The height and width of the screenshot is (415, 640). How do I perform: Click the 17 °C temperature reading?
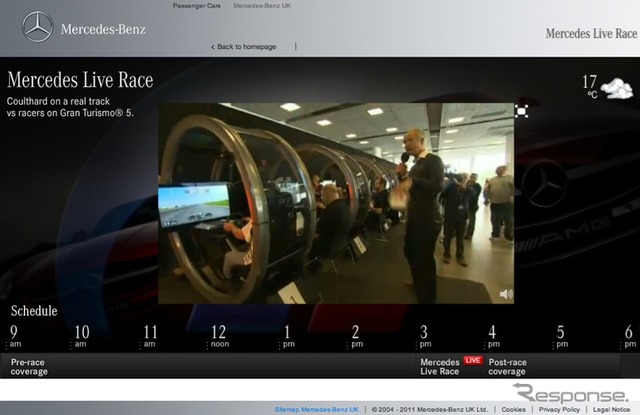tap(590, 86)
